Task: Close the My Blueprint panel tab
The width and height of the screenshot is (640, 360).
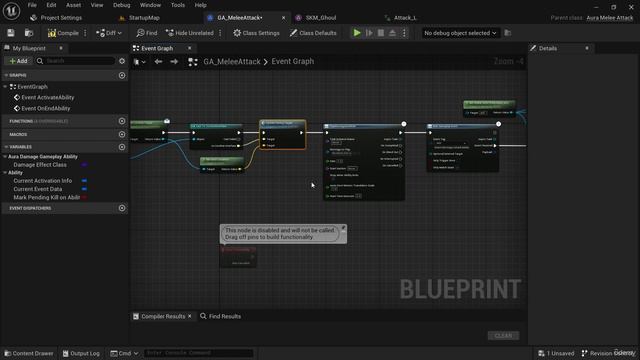Action: tap(61, 48)
